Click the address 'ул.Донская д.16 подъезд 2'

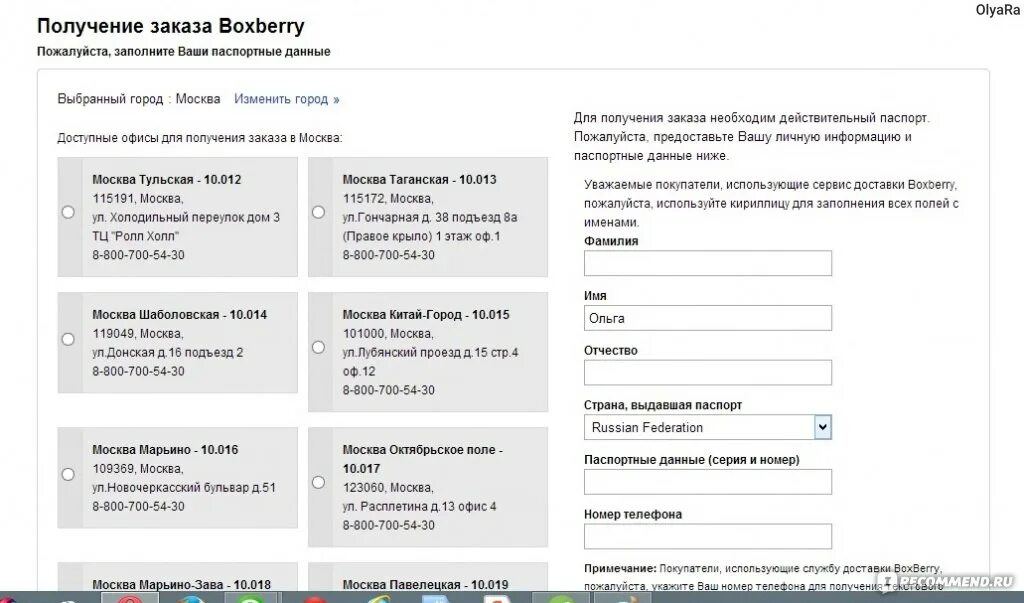point(168,353)
